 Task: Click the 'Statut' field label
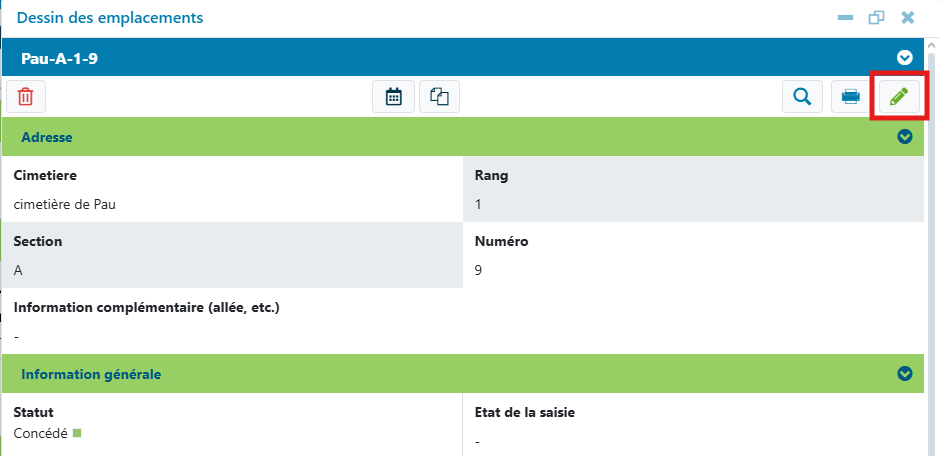34,412
